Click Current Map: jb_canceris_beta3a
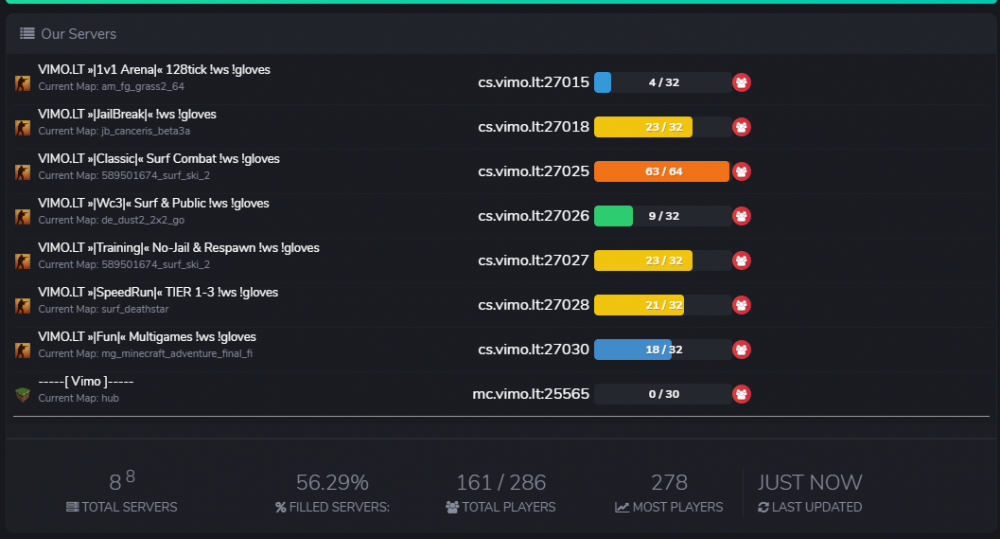The image size is (1000, 539). pyautogui.click(x=114, y=131)
